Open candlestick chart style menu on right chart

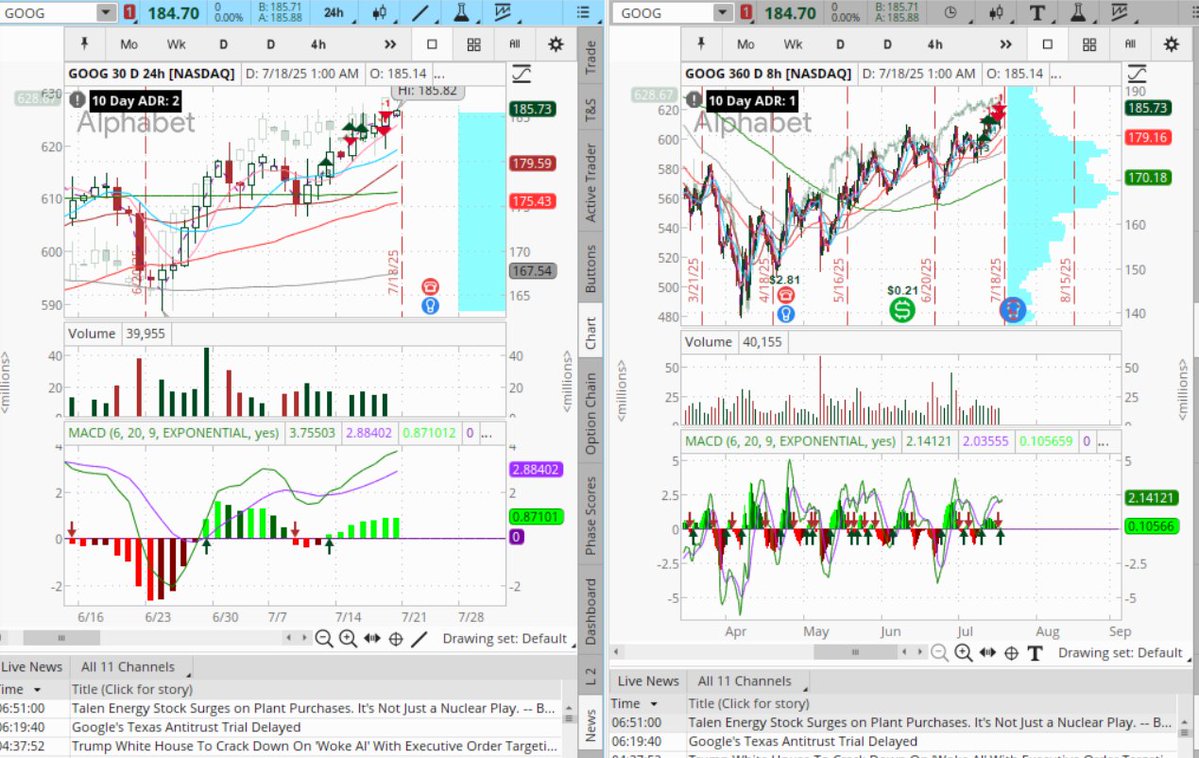tap(996, 13)
